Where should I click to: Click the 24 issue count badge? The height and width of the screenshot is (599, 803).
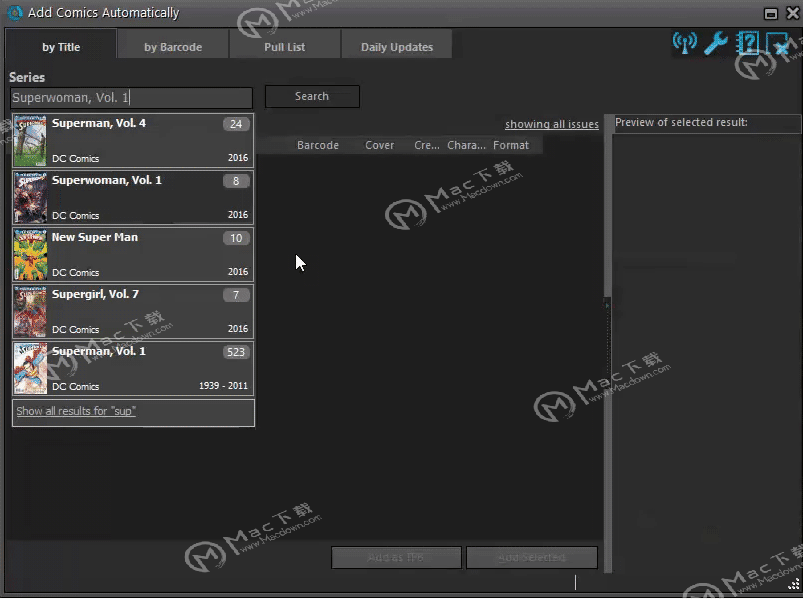click(236, 124)
